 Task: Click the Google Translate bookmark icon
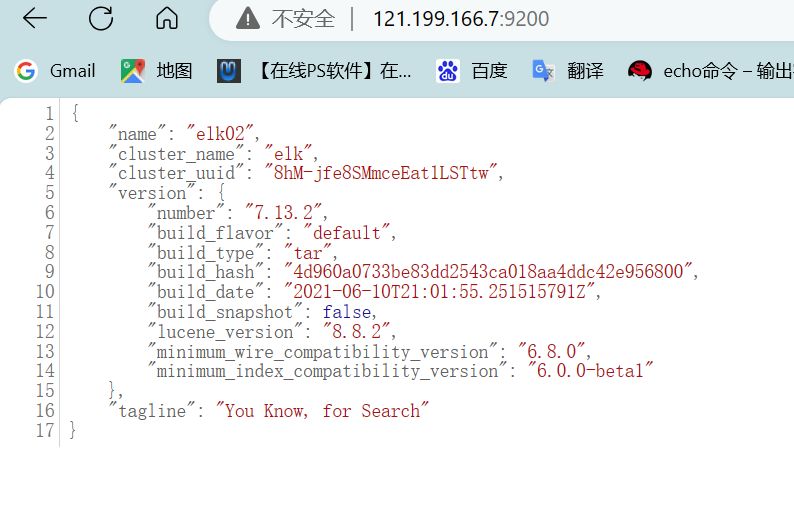tap(543, 71)
